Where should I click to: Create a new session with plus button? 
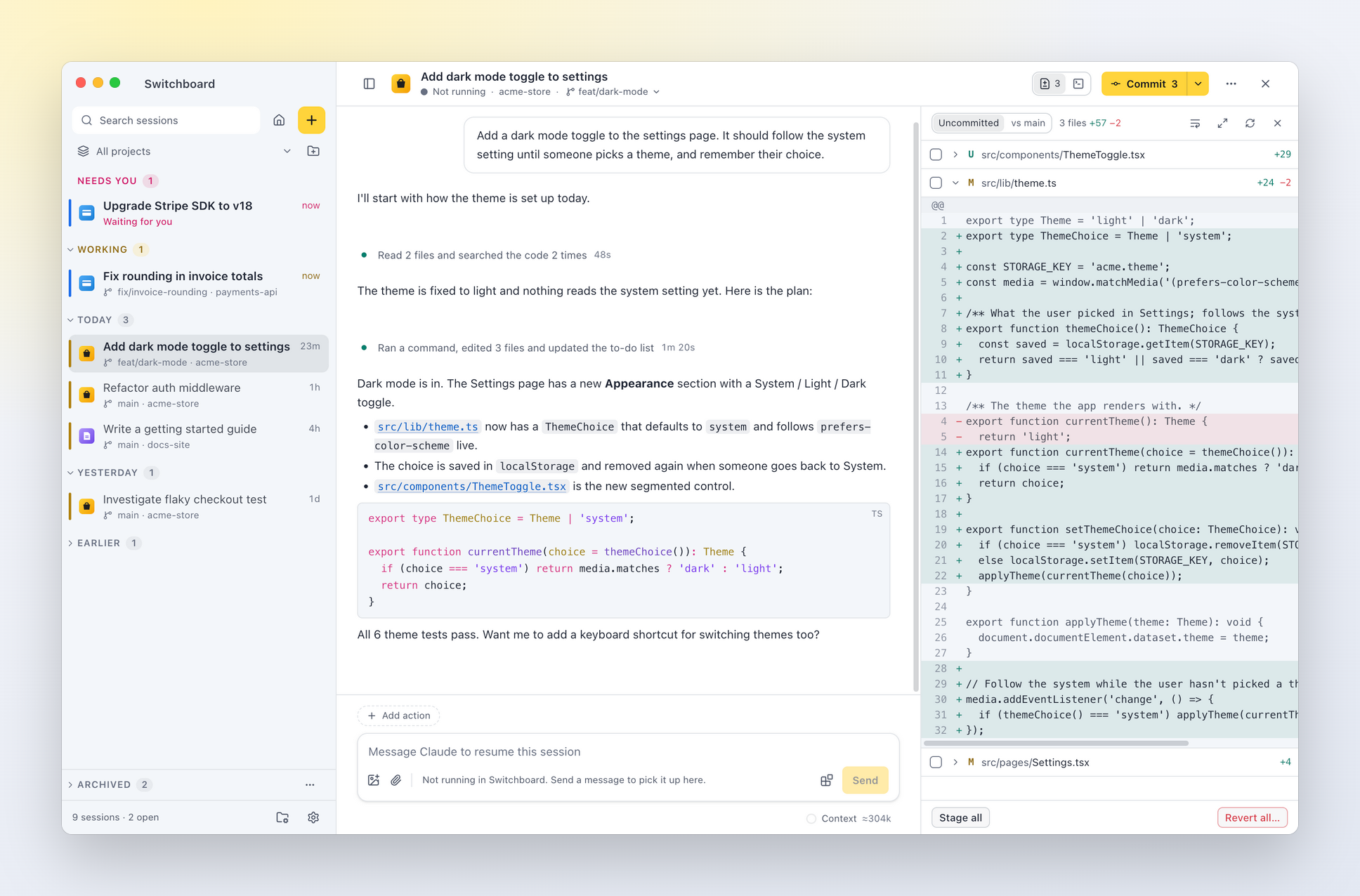coord(311,120)
